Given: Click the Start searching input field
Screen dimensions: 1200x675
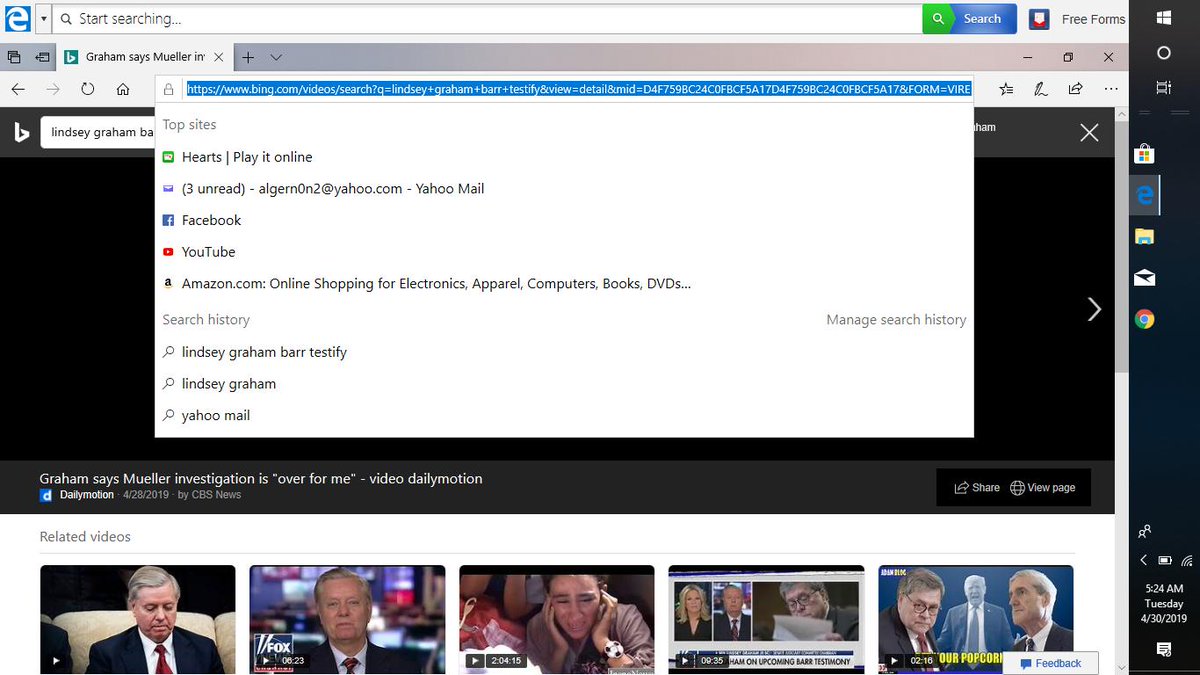Looking at the screenshot, I should (488, 19).
